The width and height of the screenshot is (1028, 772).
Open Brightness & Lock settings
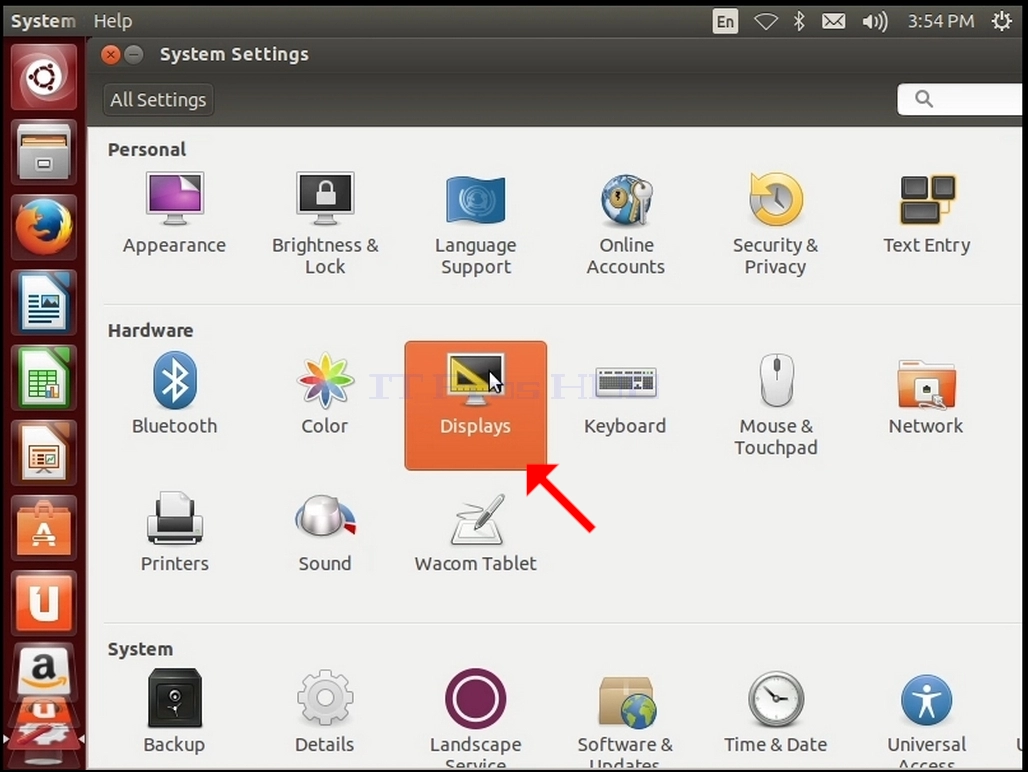325,223
